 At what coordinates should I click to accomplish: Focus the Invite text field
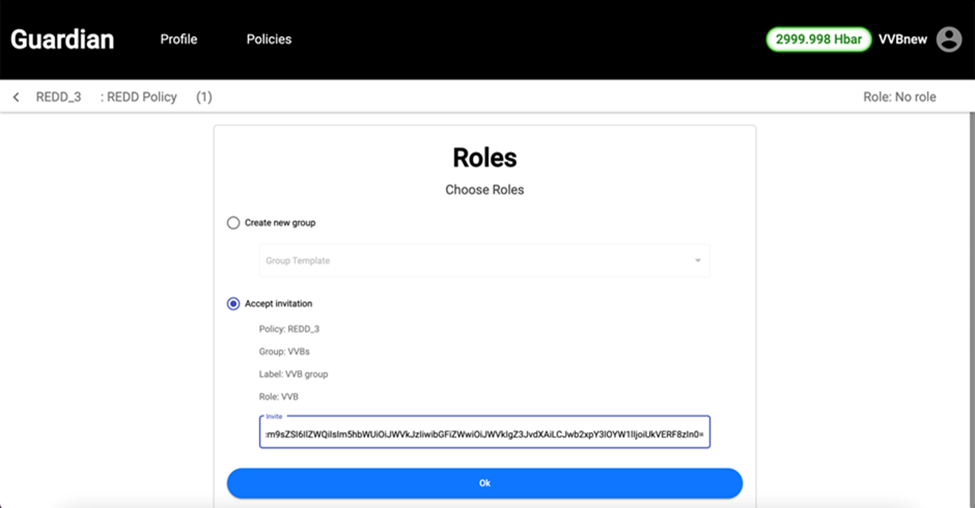(484, 435)
